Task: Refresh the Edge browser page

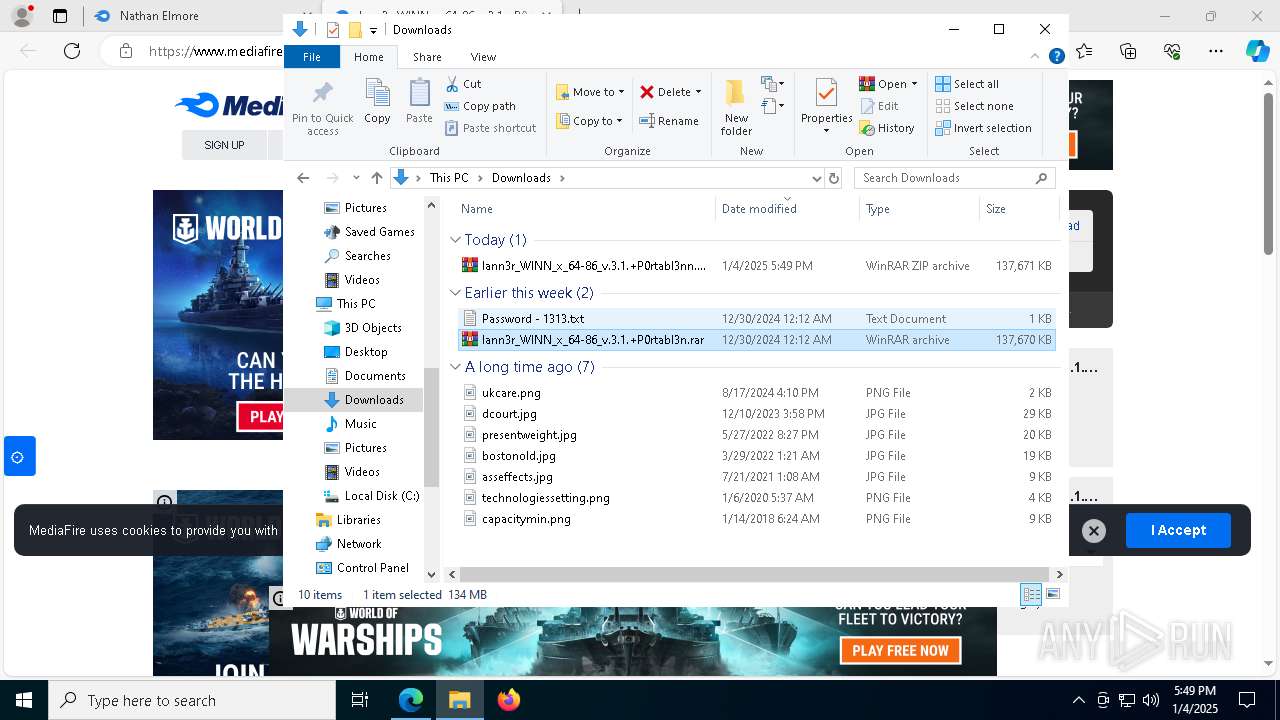Action: click(72, 51)
